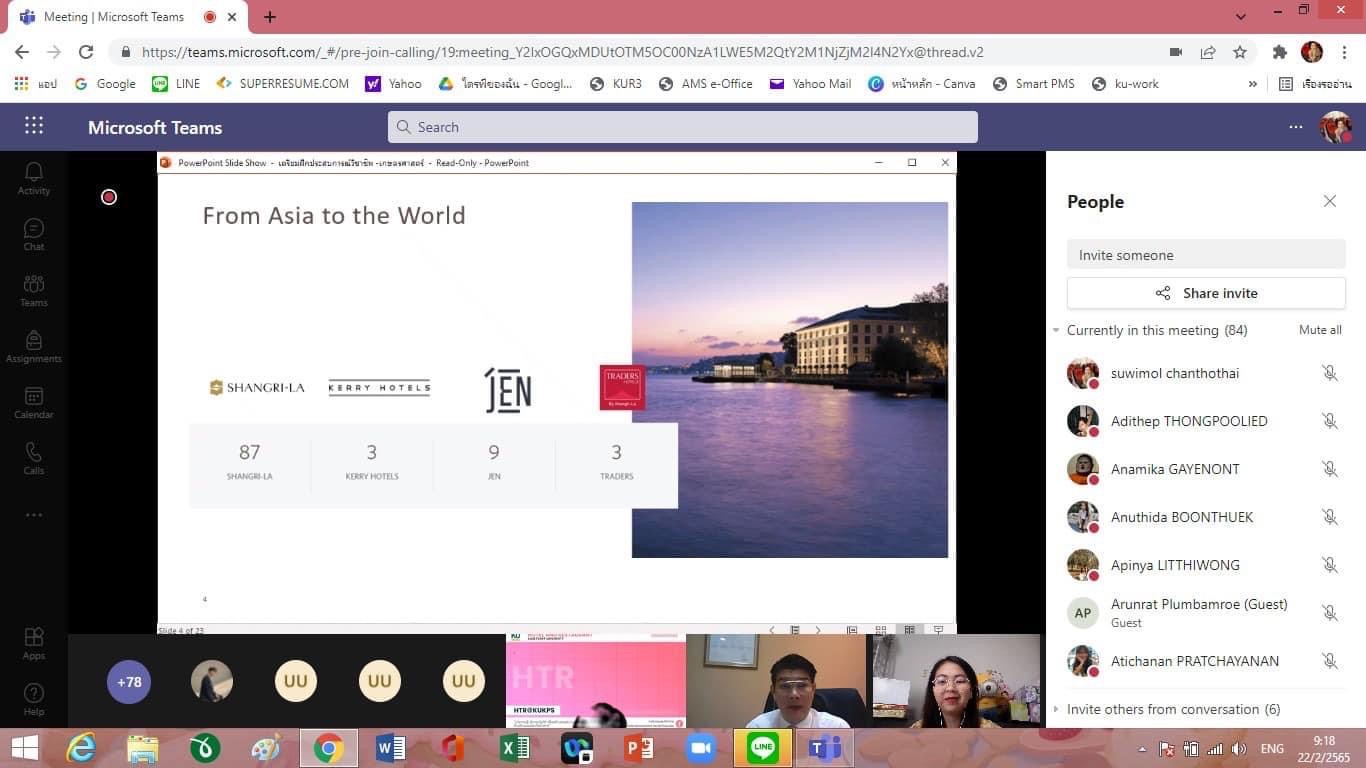Screen dimensions: 1366x768
Task: Open the Activity feed in Teams sidebar
Action: click(x=33, y=179)
